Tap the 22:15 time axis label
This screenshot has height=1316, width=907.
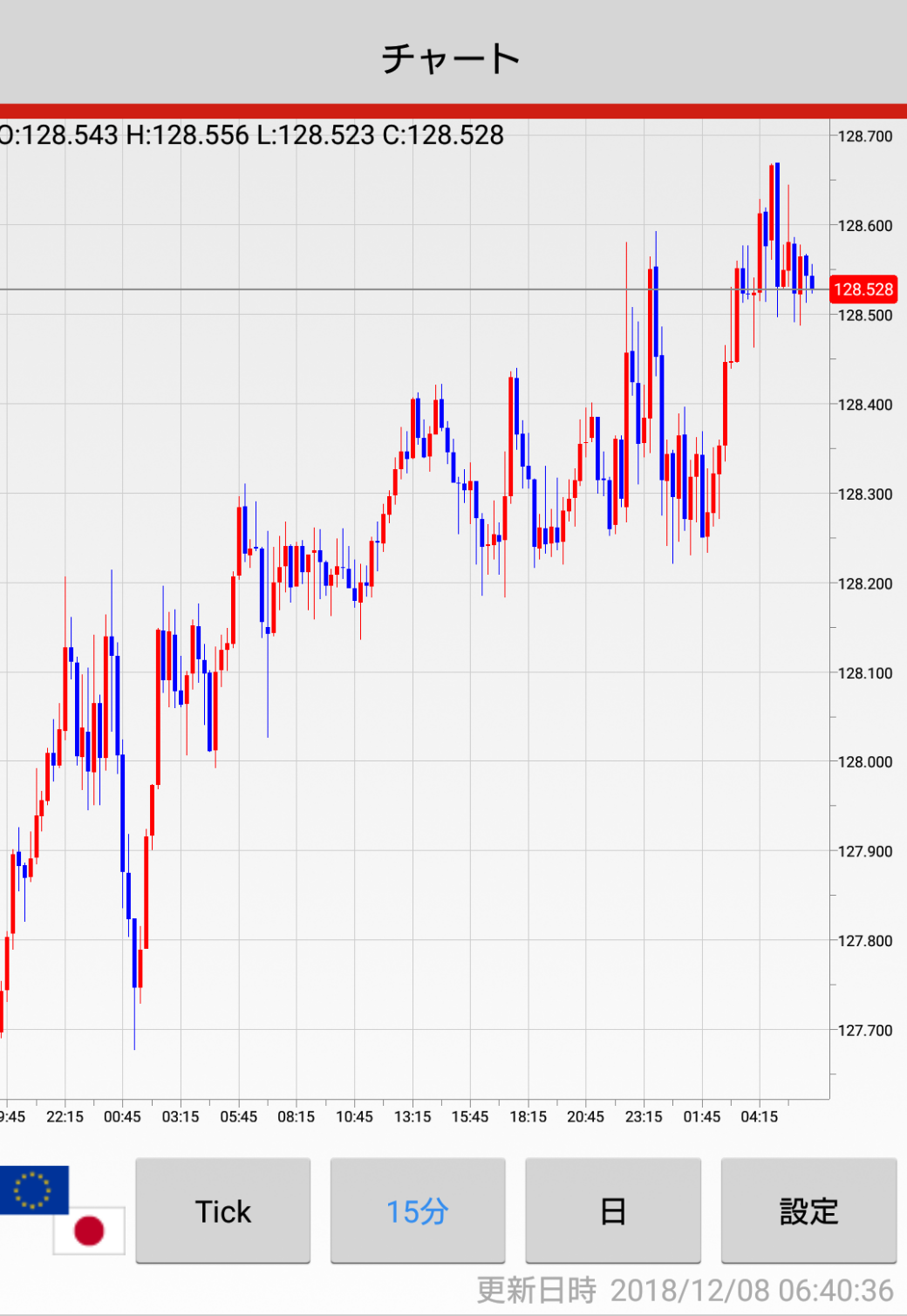[x=65, y=1116]
